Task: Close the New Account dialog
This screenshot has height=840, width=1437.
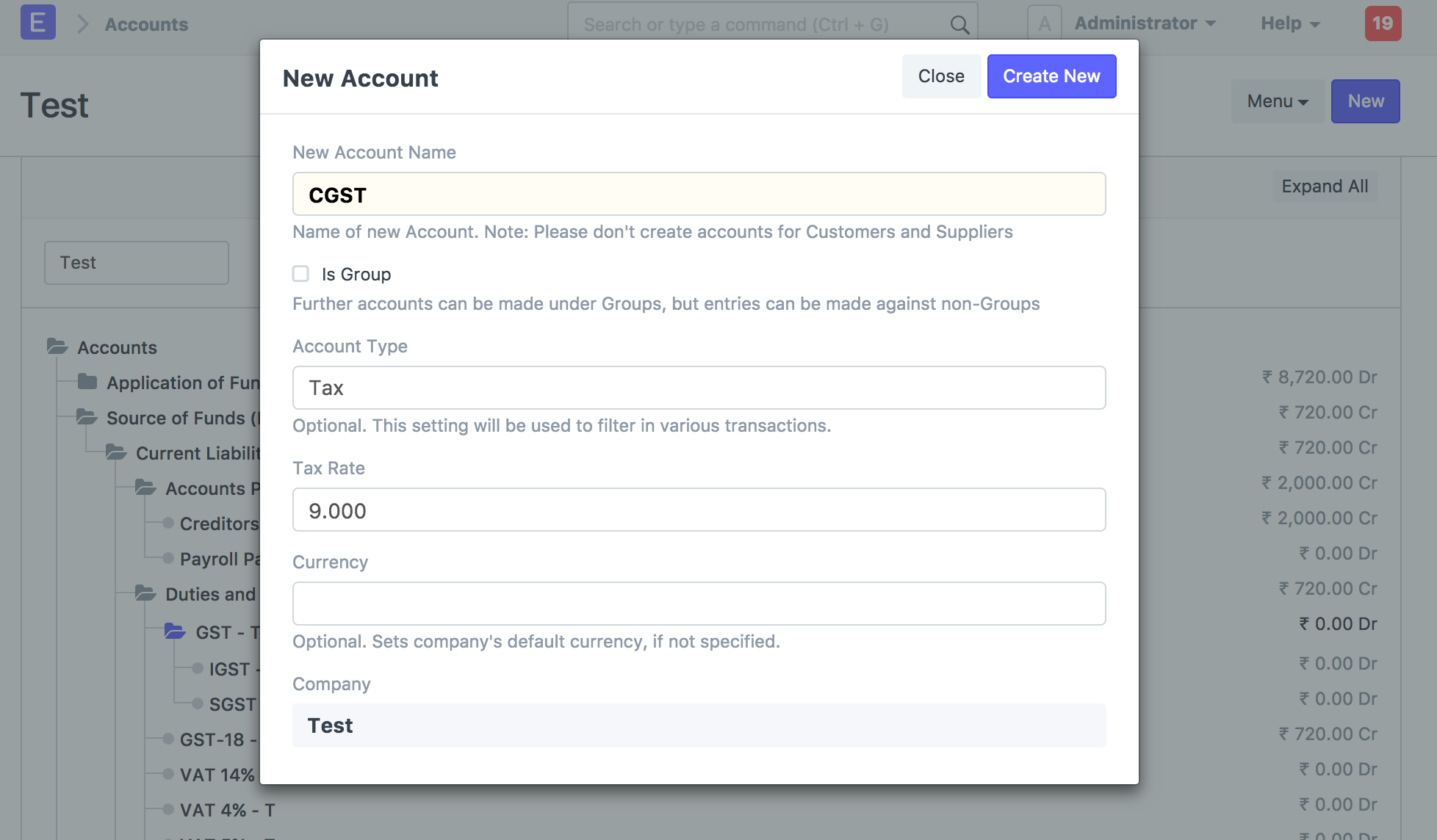Action: point(940,76)
